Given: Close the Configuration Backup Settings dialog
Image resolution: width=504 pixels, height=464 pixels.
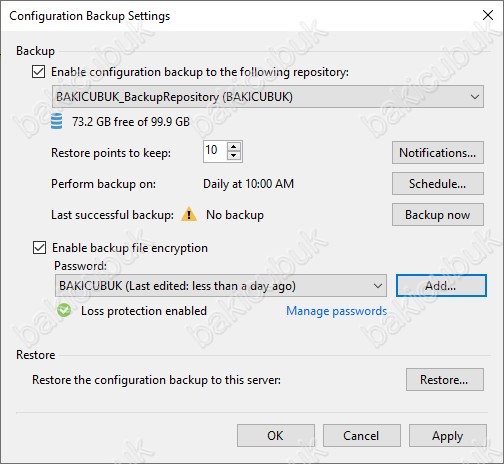Looking at the screenshot, I should tap(488, 15).
